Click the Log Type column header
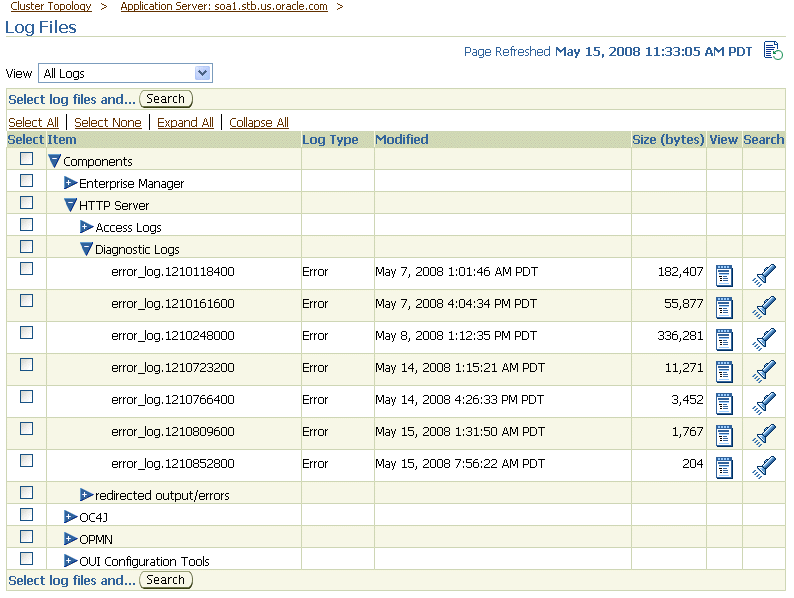The width and height of the screenshot is (794, 598). pyautogui.click(x=330, y=139)
